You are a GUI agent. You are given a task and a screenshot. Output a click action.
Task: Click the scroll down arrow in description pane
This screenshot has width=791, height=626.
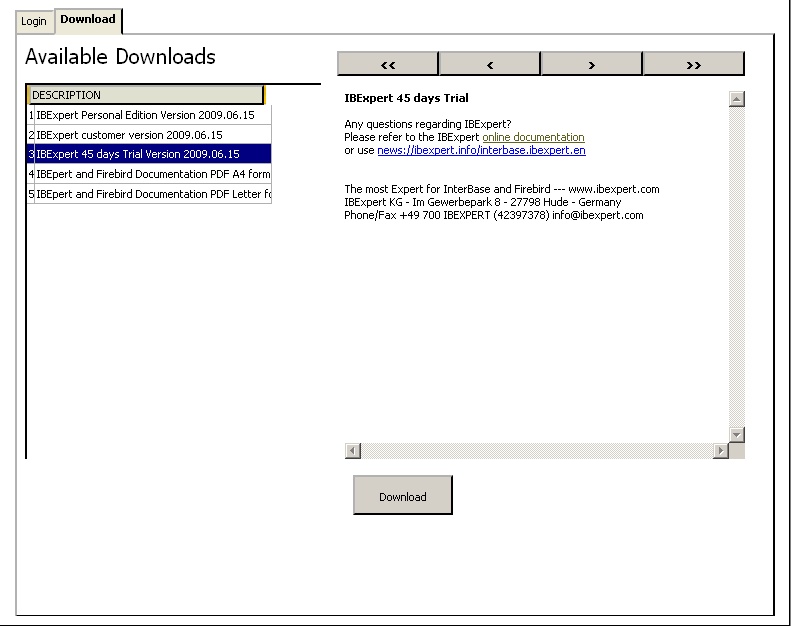coord(737,434)
